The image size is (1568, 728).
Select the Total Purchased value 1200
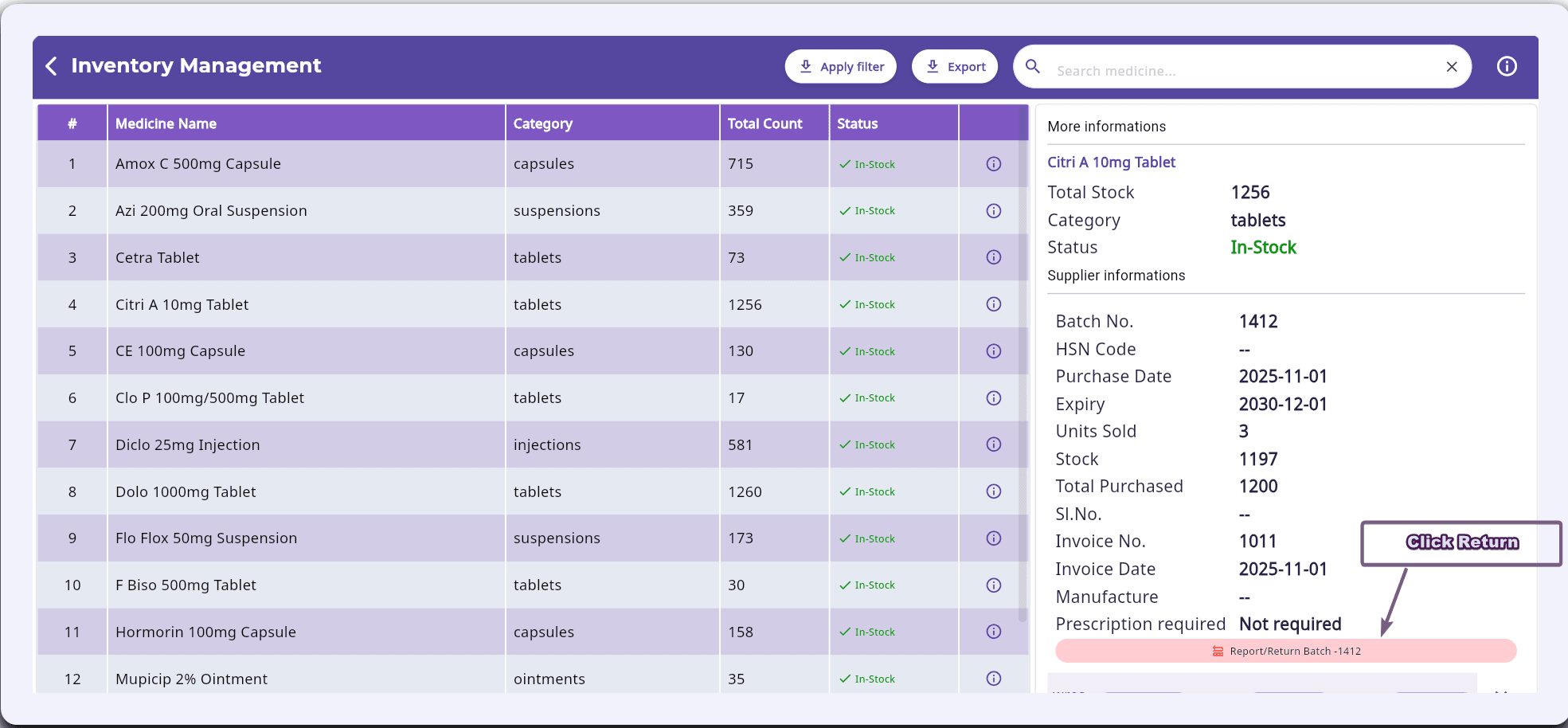(x=1258, y=487)
